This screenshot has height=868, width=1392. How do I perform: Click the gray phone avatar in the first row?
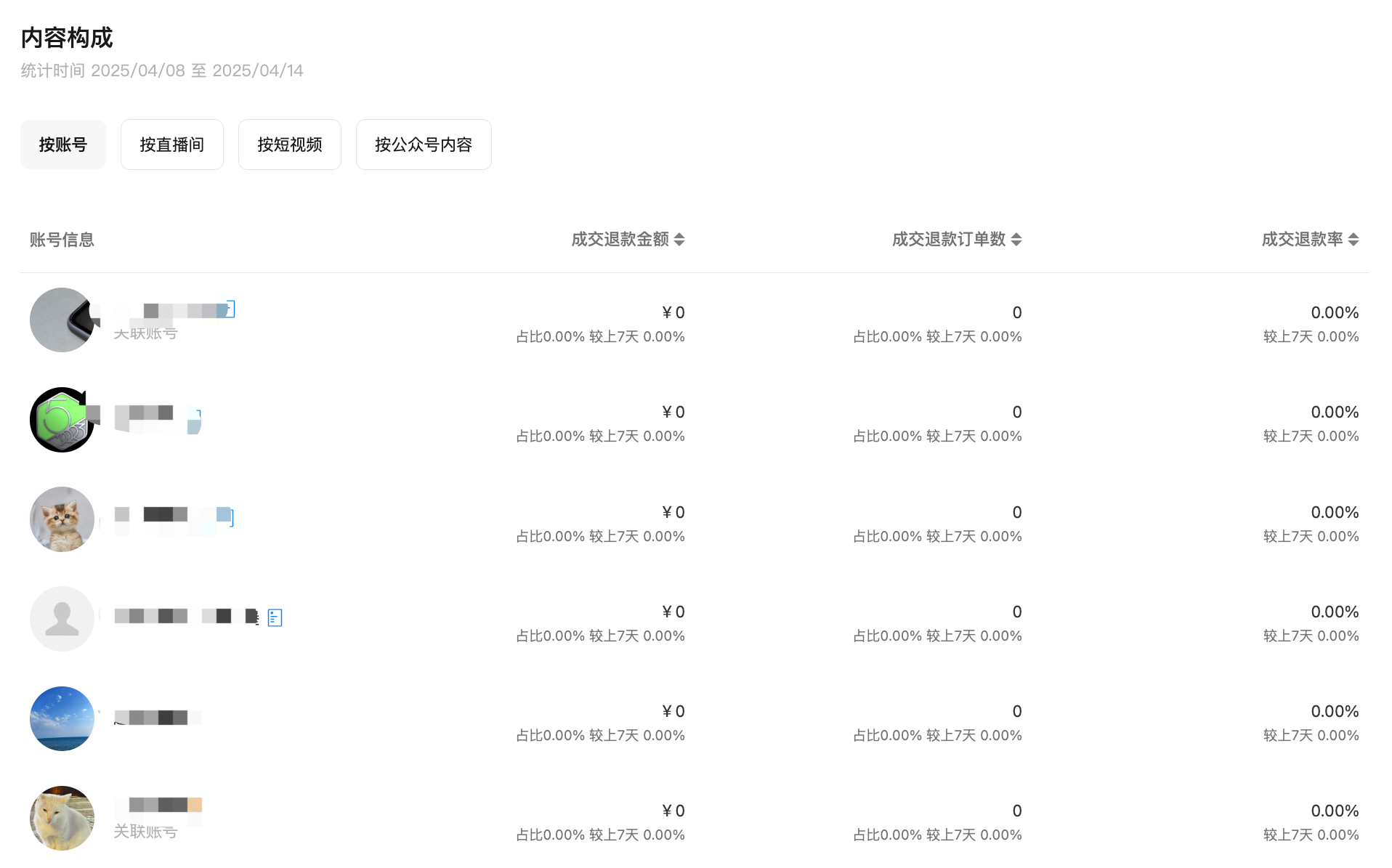(x=62, y=320)
